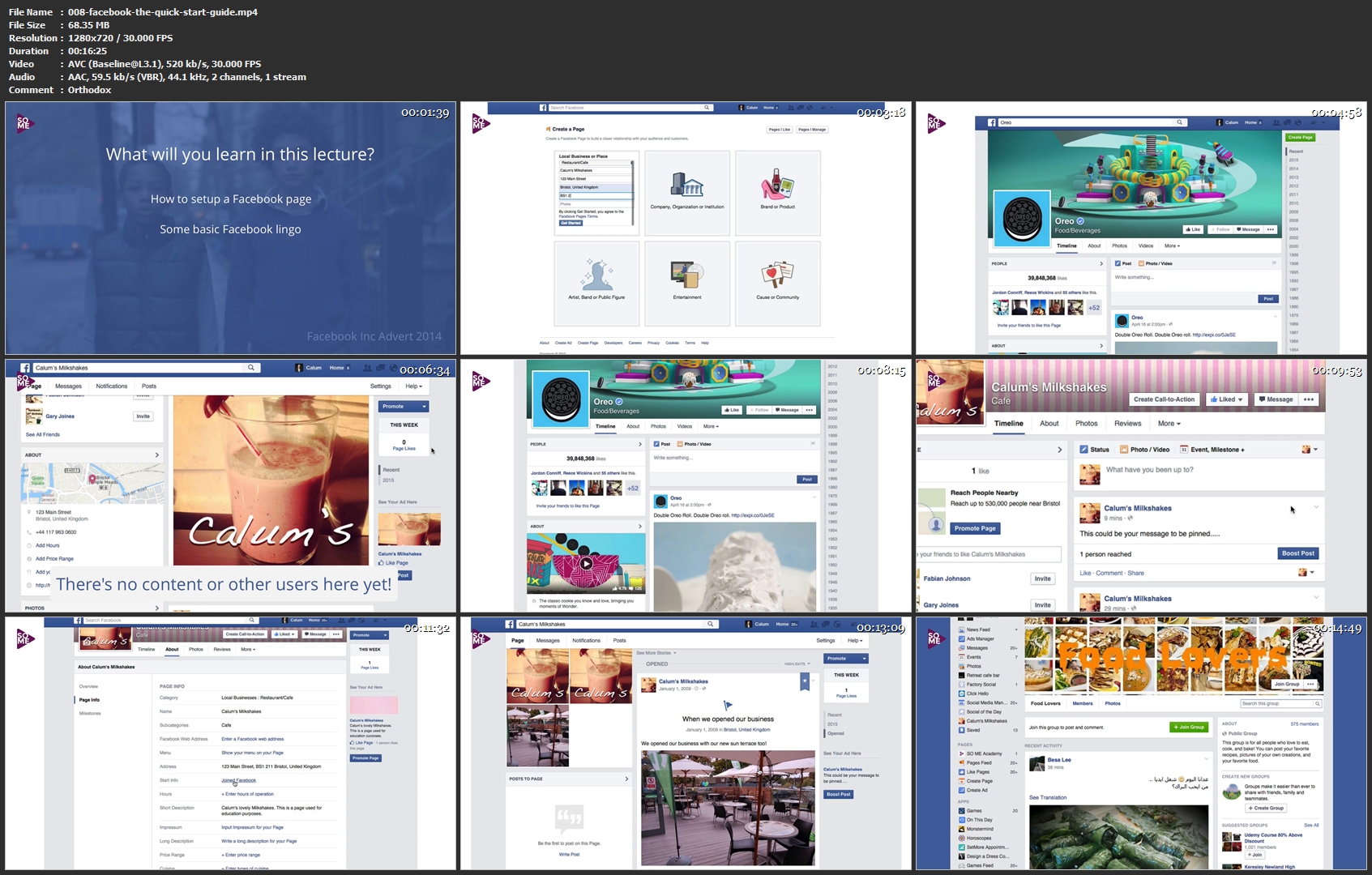Image resolution: width=1372 pixels, height=875 pixels.
Task: Click Invite next to Gary Joines in 00:06:34 frame
Action: click(143, 416)
